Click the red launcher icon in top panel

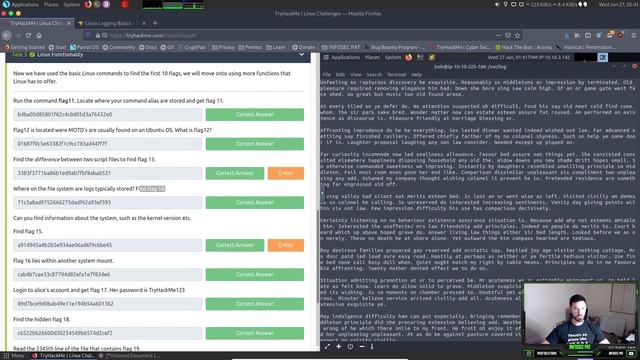[124, 4]
